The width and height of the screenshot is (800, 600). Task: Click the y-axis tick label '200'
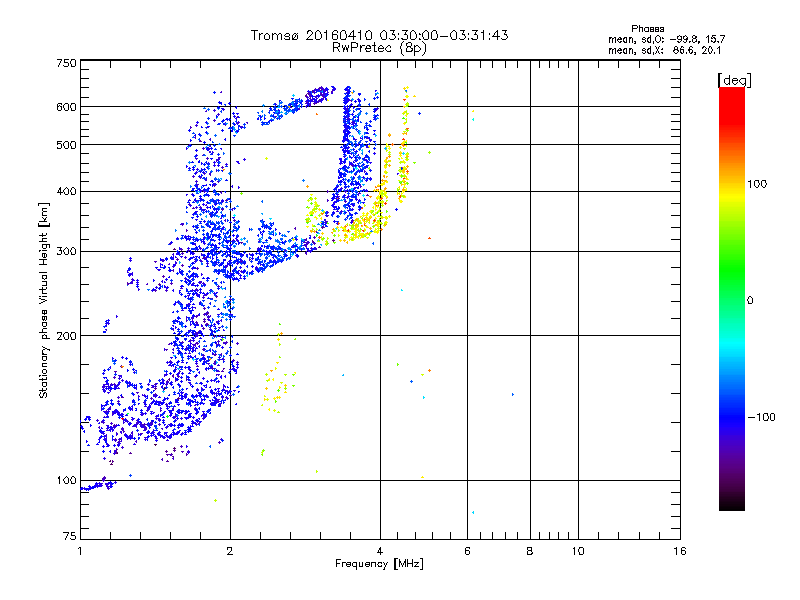pos(66,336)
